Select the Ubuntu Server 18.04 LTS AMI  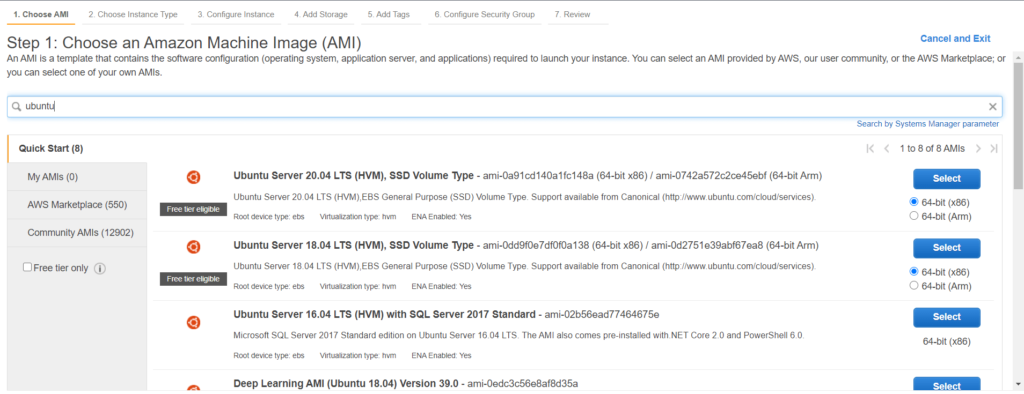coord(946,248)
